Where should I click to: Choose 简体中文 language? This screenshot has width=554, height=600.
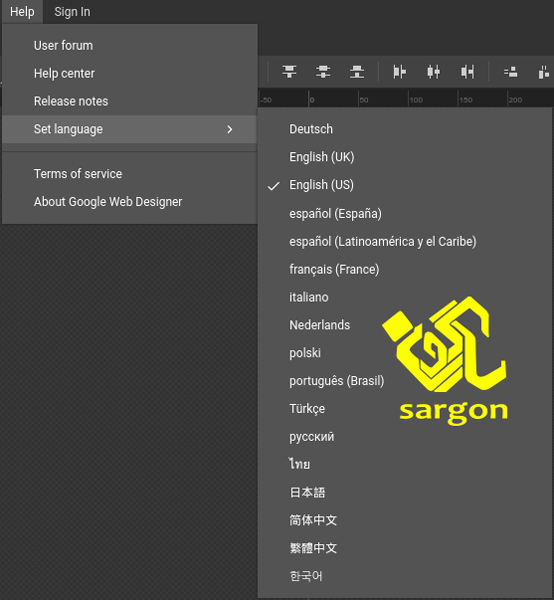[x=405, y=520]
